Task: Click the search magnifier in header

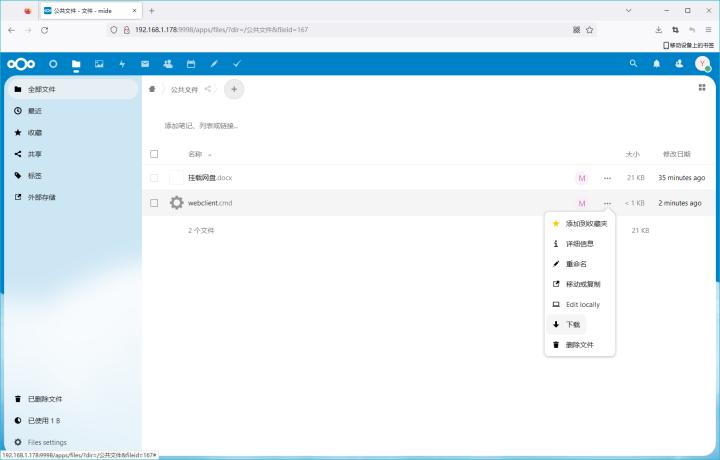Action: [x=634, y=64]
